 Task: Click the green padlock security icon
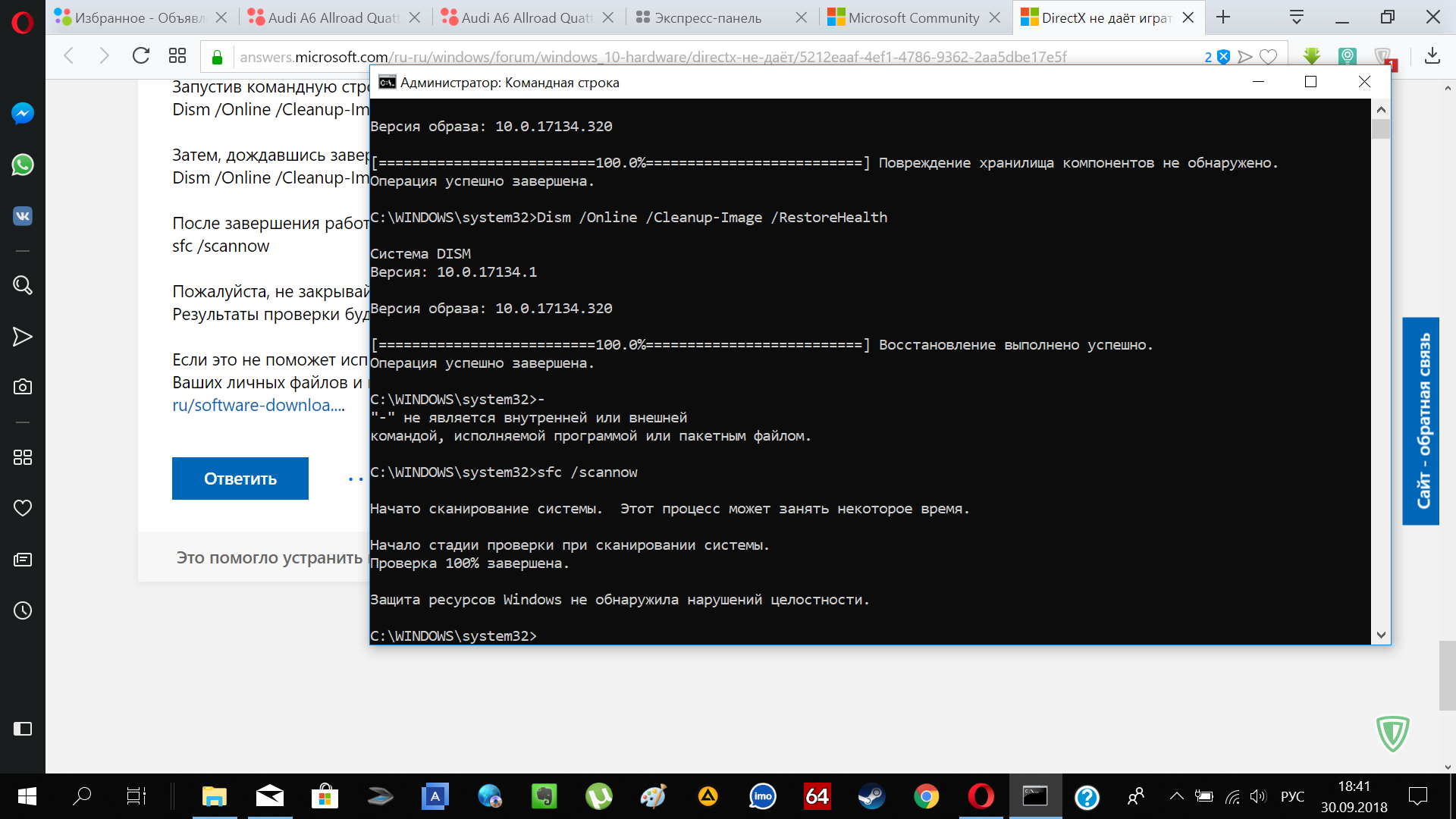coord(217,57)
